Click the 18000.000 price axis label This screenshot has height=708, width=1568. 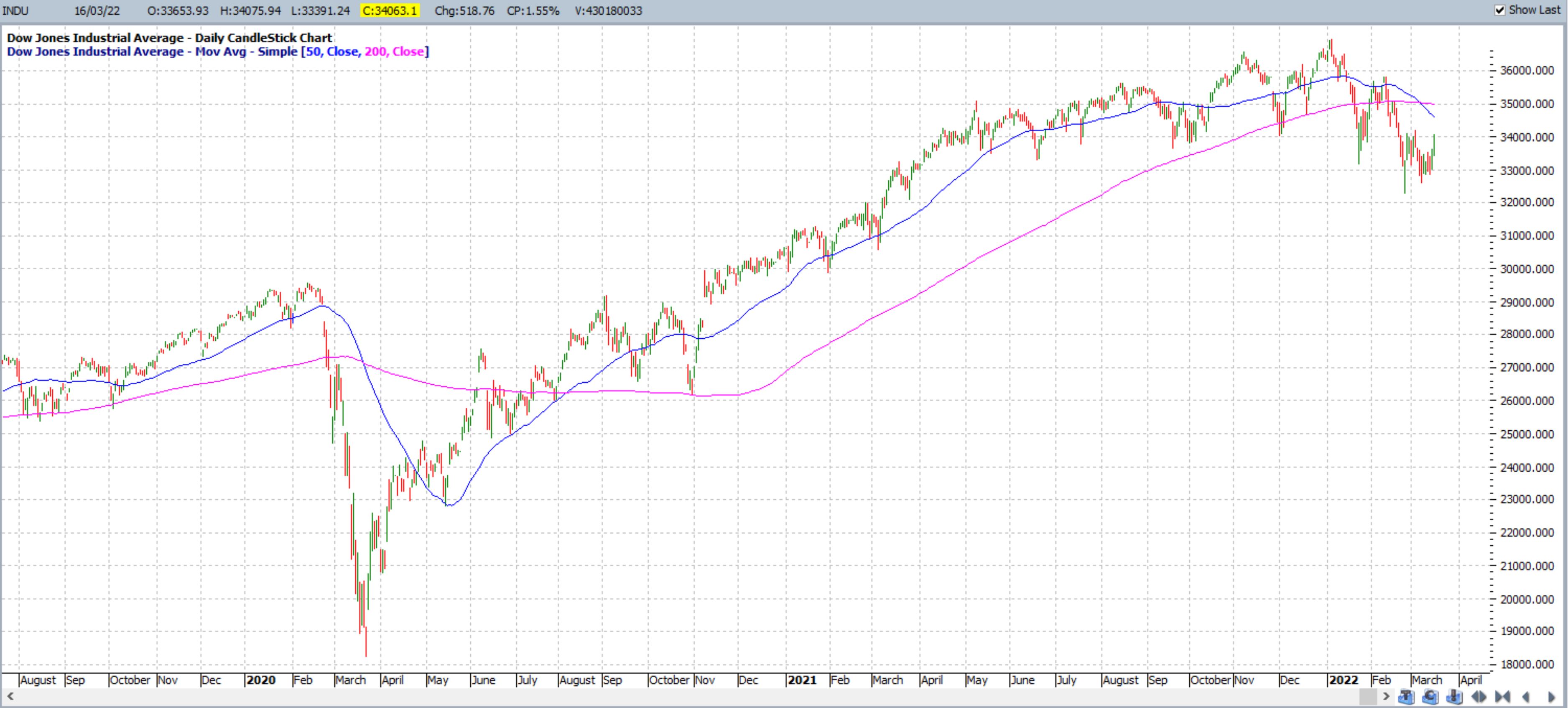pyautogui.click(x=1527, y=665)
